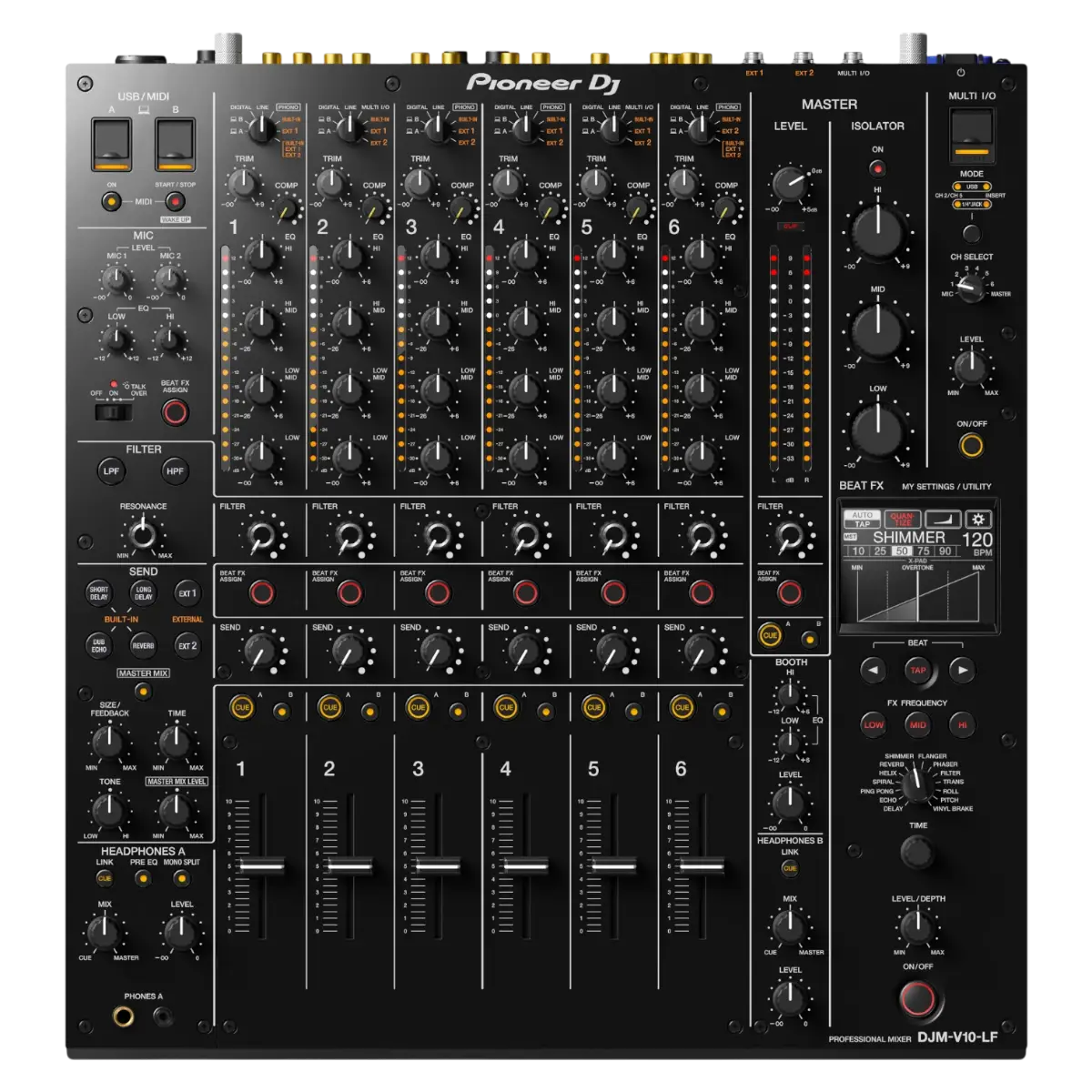Click the master CUE A button

769,635
